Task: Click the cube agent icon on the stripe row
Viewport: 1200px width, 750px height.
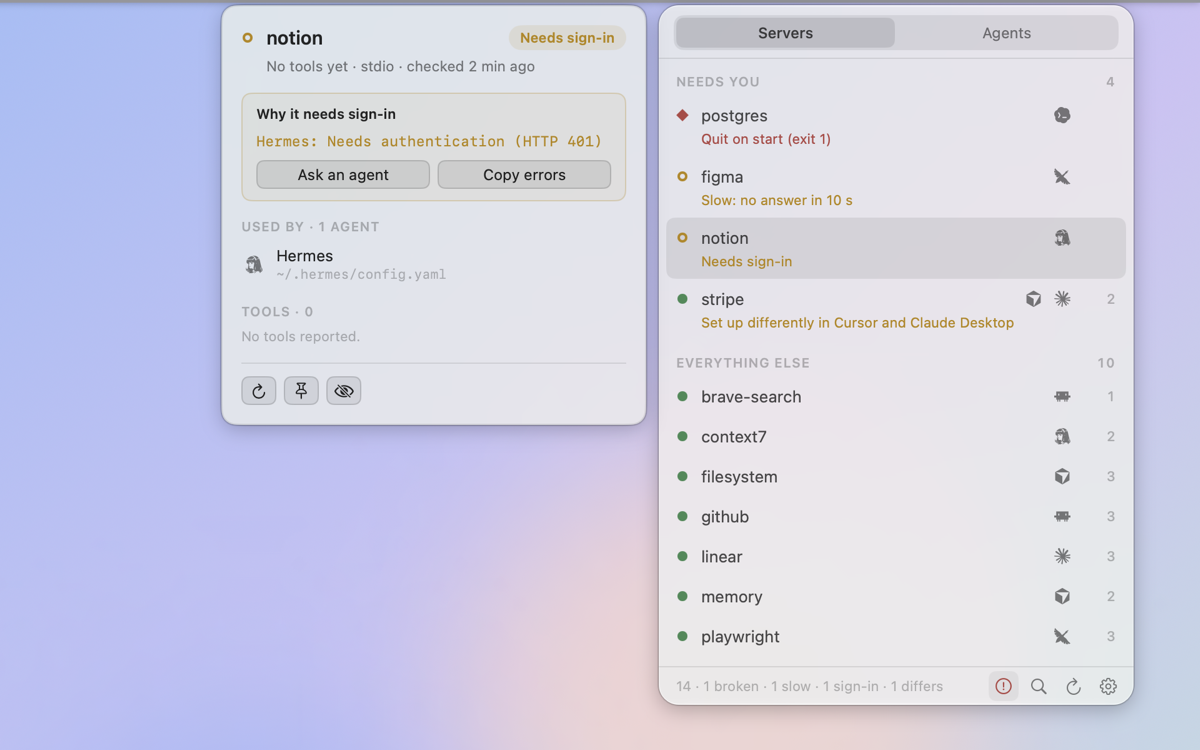Action: 1034,299
